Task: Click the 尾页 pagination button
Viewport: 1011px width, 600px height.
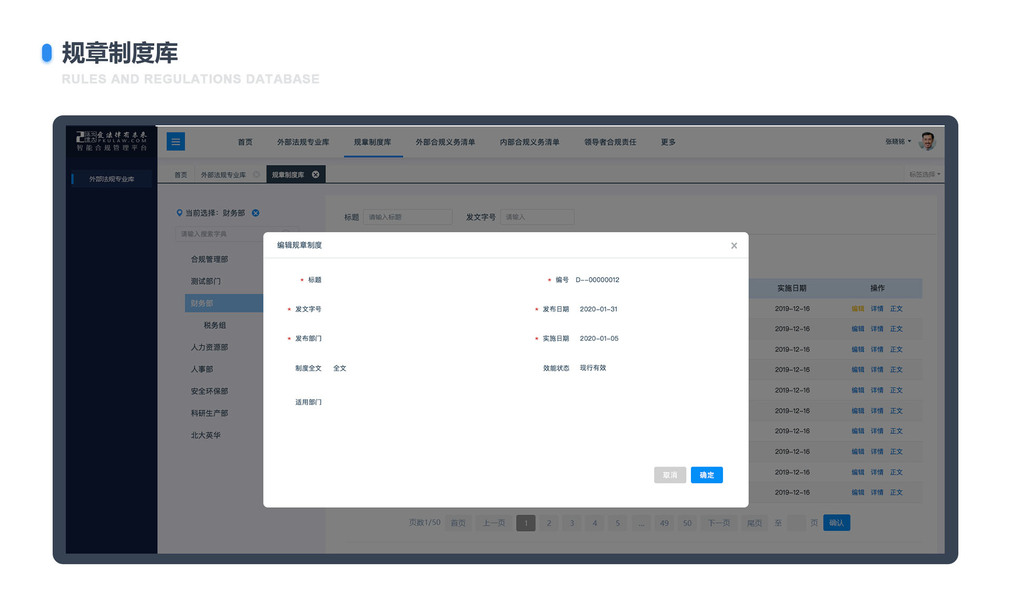Action: [754, 523]
